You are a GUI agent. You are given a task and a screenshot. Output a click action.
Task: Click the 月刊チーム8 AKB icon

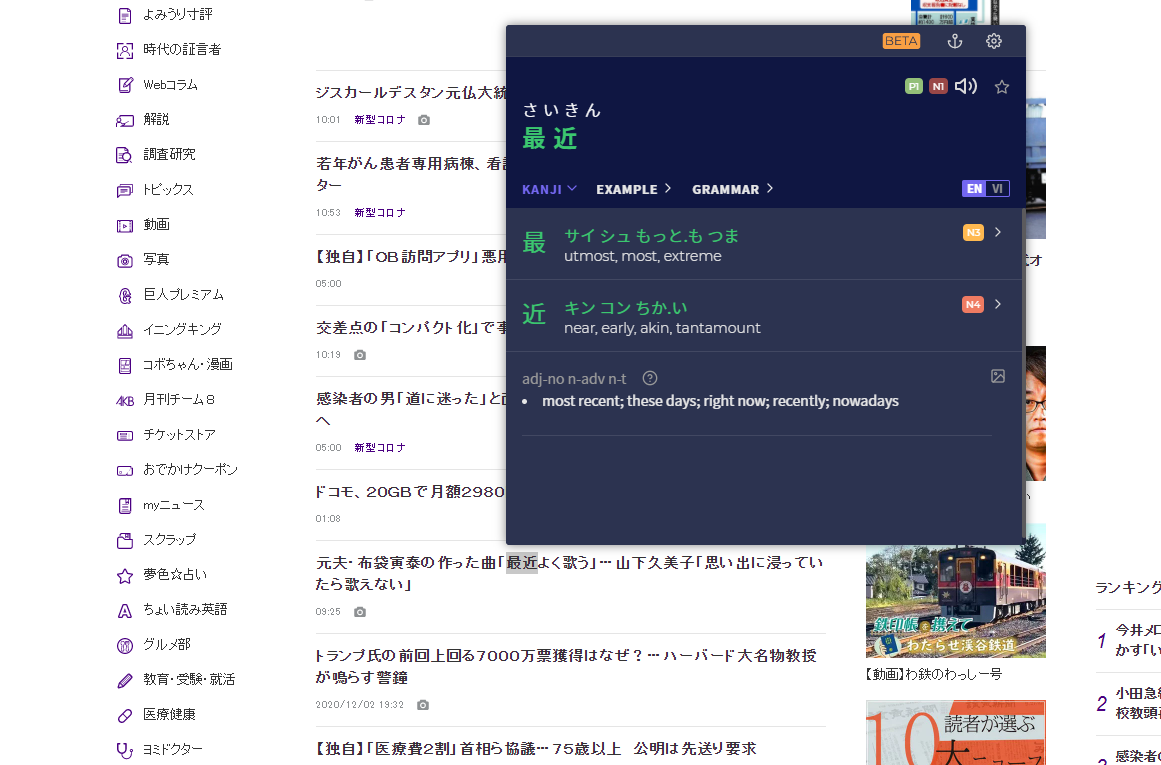coord(125,401)
